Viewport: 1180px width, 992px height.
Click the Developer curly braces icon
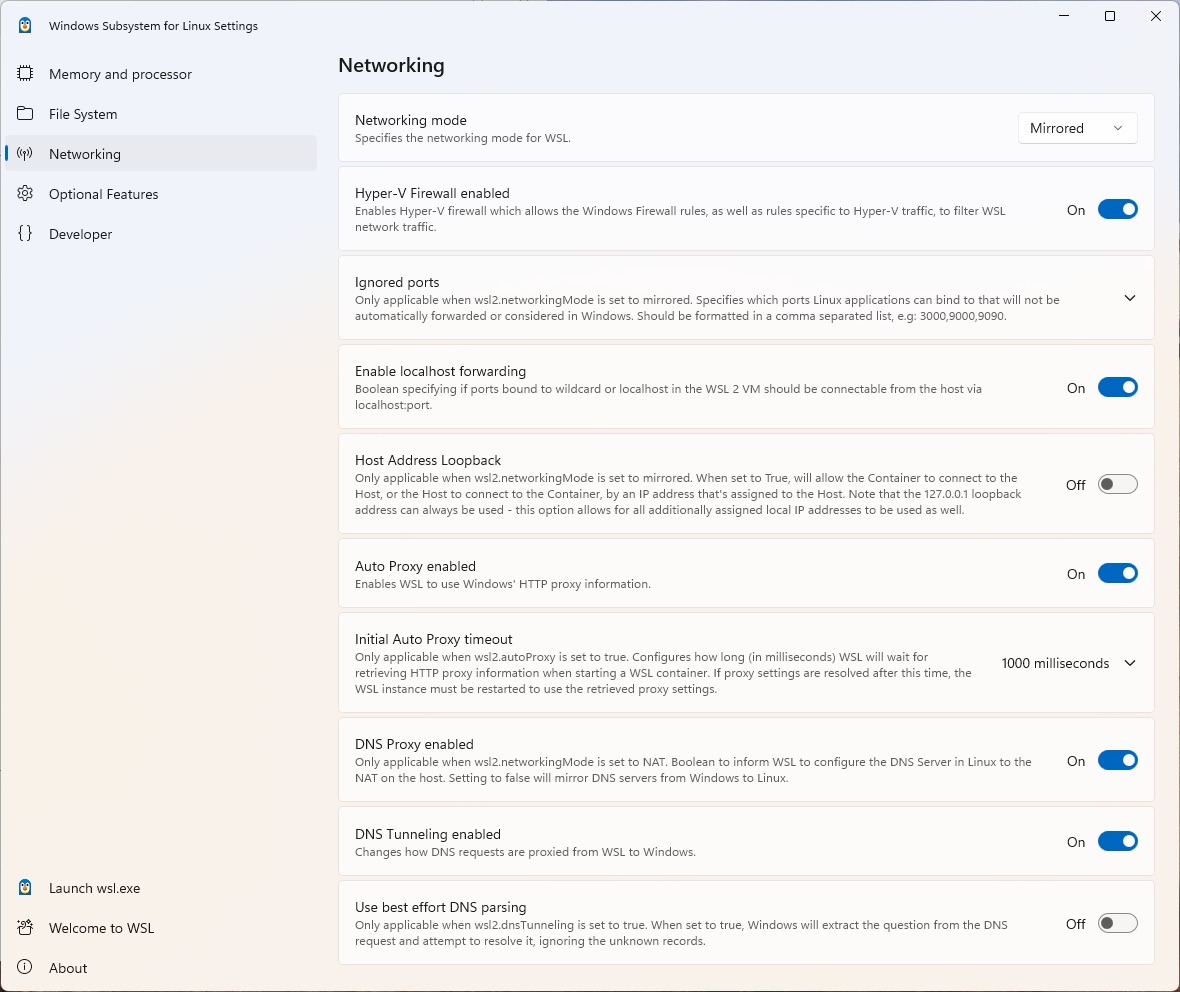25,233
